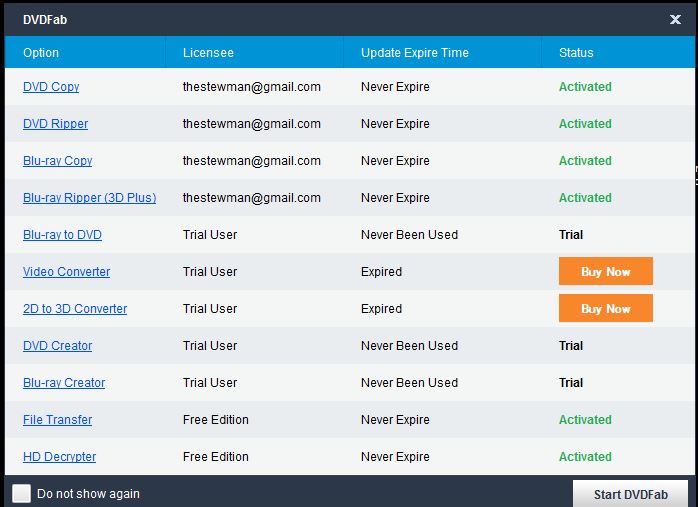698x507 pixels.
Task: Open the Blu-ray Ripper (3D Plus) link
Action: (x=89, y=198)
